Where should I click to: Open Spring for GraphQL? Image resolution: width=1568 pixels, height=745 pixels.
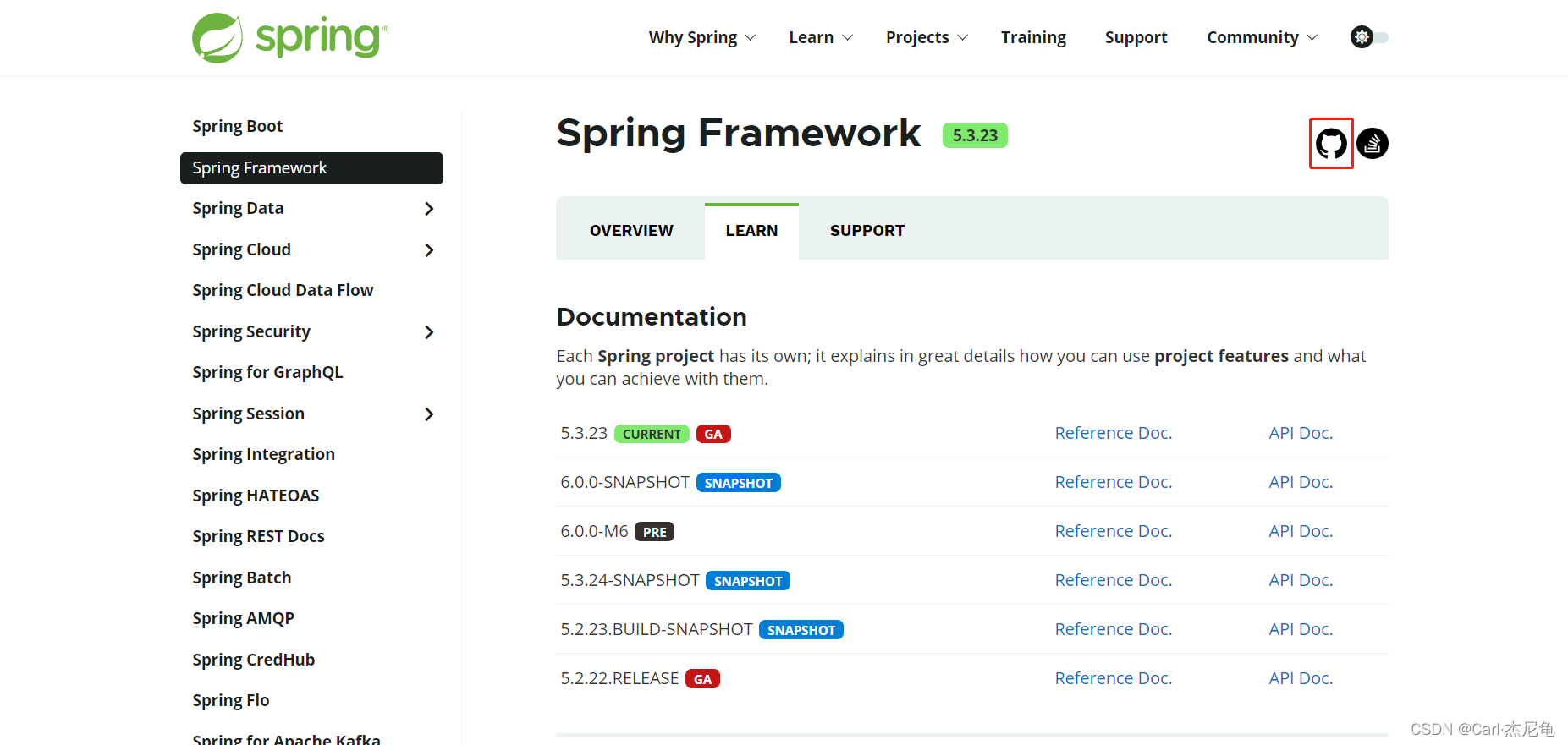(267, 372)
